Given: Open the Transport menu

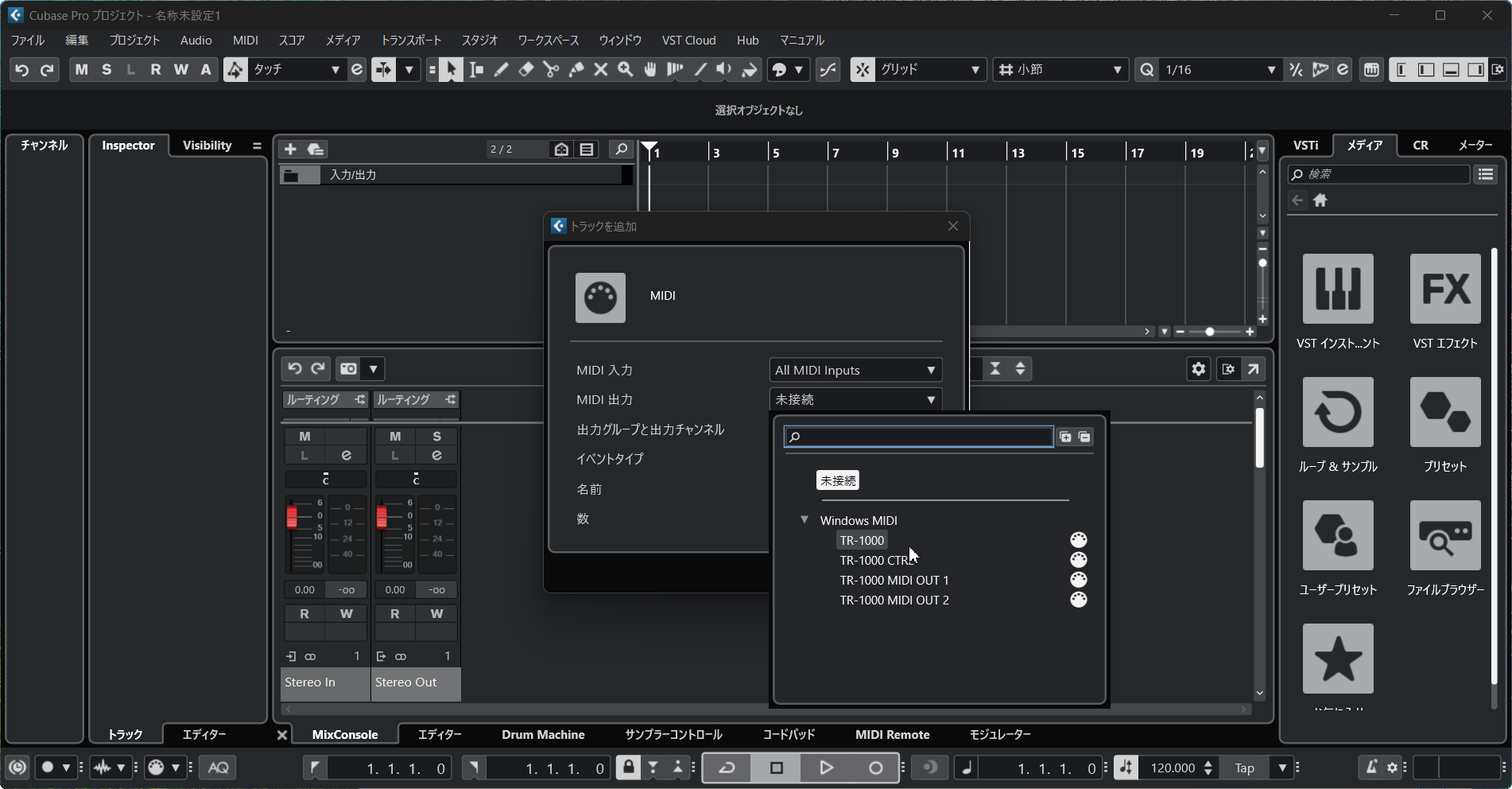Looking at the screenshot, I should click(410, 40).
